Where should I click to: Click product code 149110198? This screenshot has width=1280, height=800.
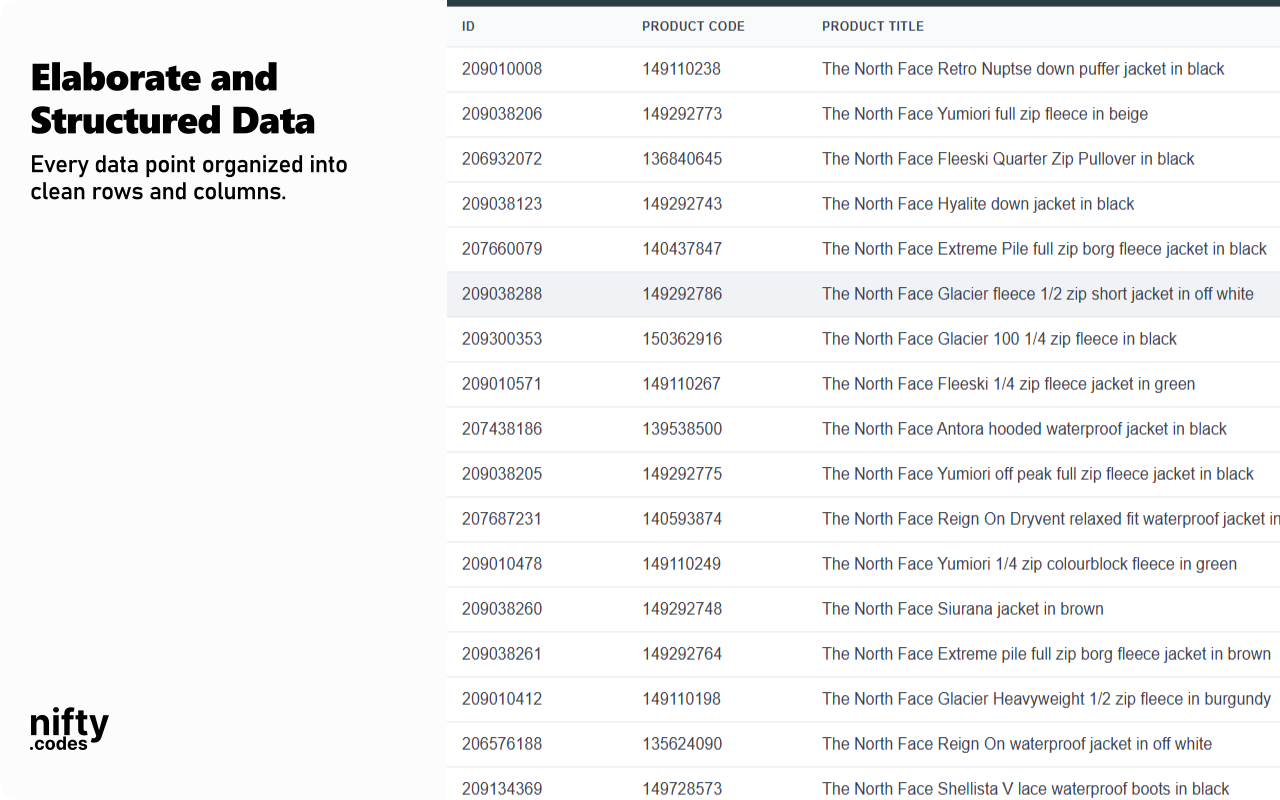click(682, 699)
